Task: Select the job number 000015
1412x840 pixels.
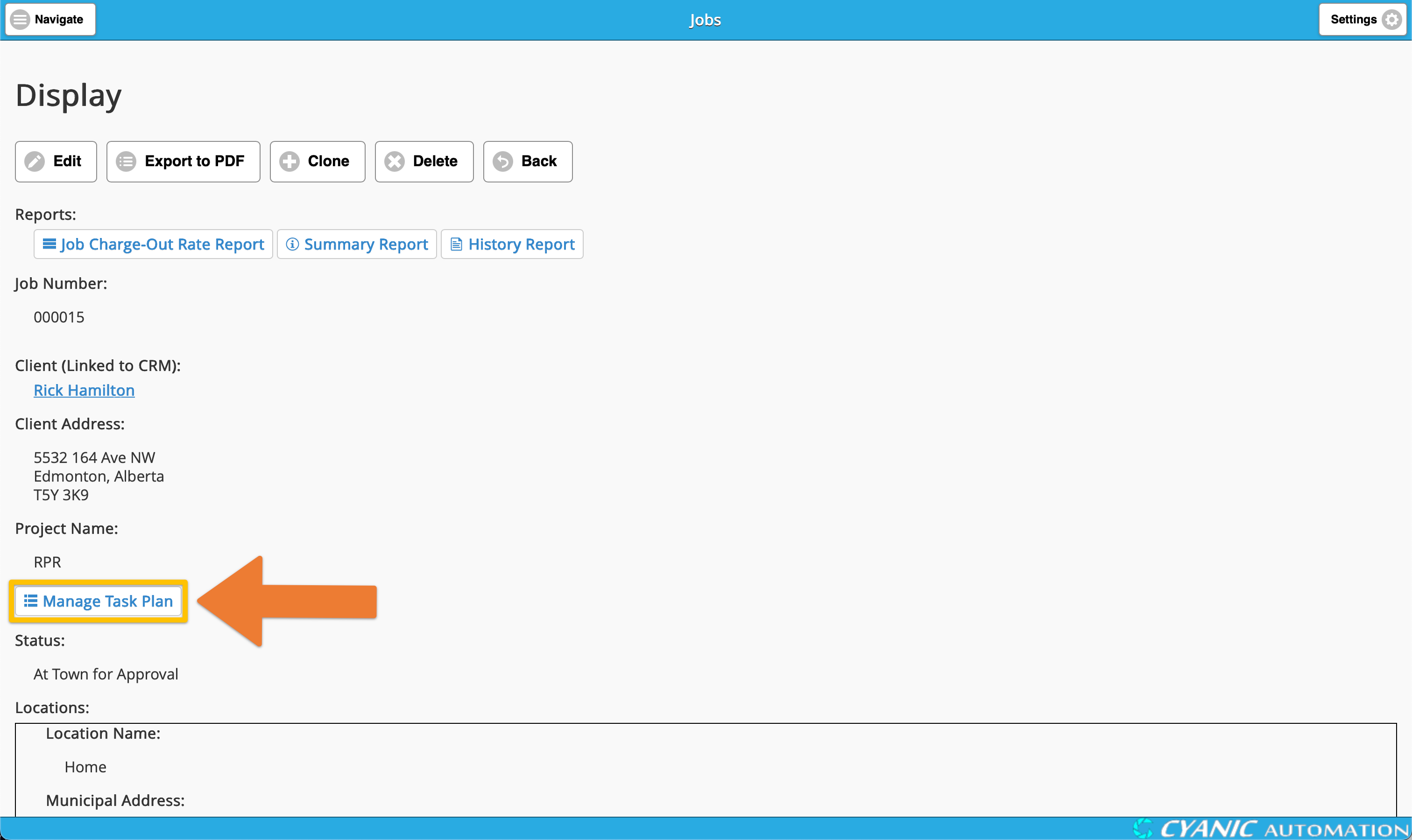Action: point(59,317)
